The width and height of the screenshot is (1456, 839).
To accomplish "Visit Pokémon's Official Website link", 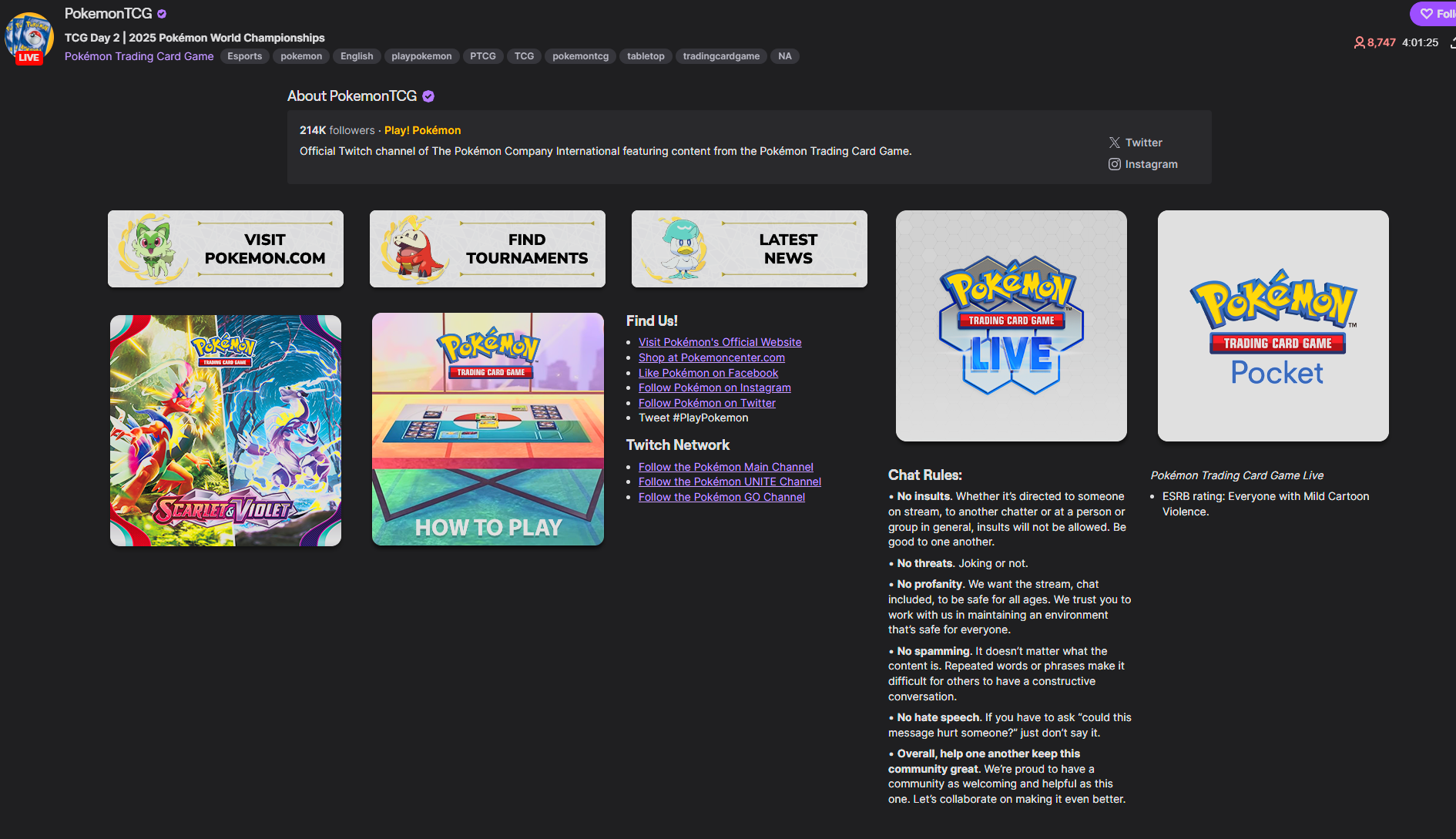I will (x=720, y=342).
